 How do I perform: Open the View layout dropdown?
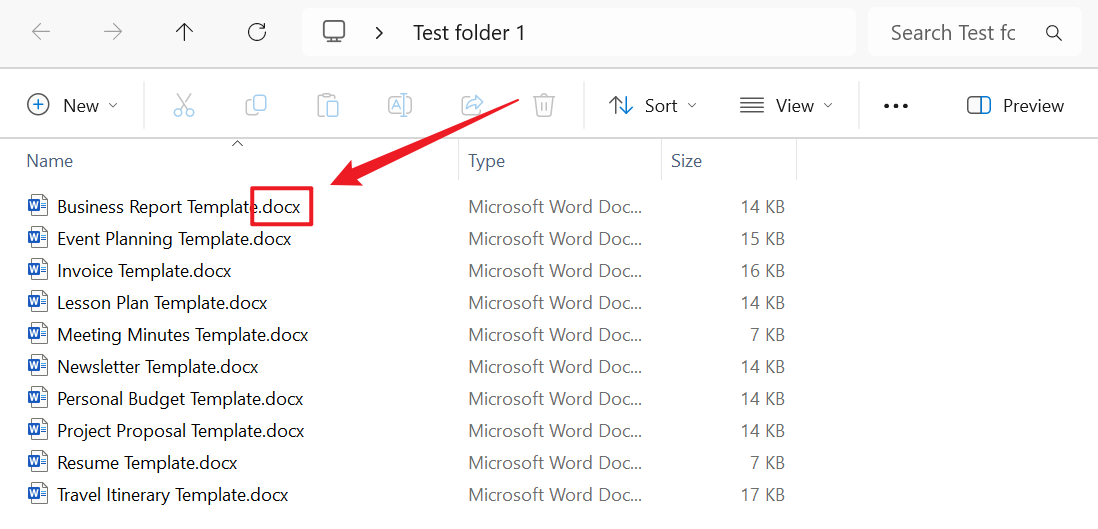pos(786,105)
